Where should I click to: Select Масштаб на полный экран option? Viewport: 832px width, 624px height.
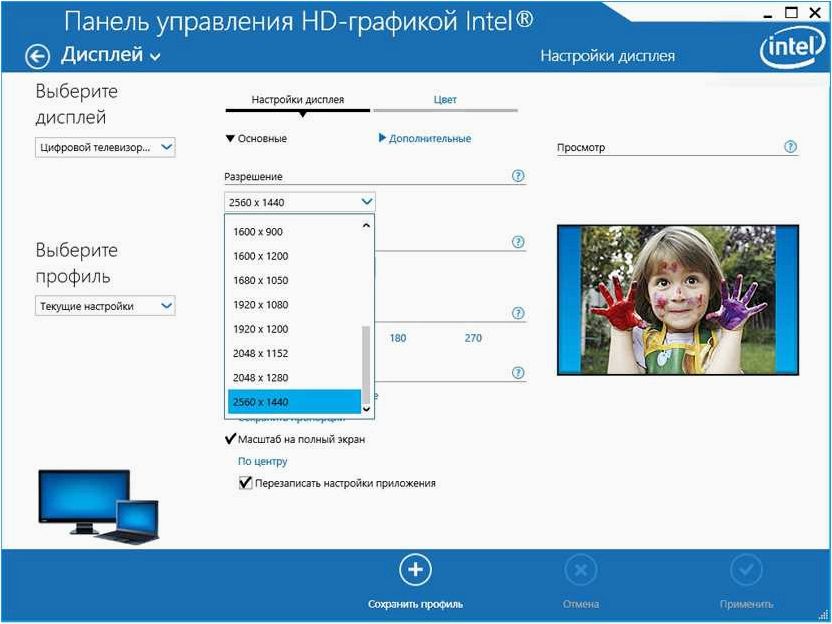coord(296,439)
